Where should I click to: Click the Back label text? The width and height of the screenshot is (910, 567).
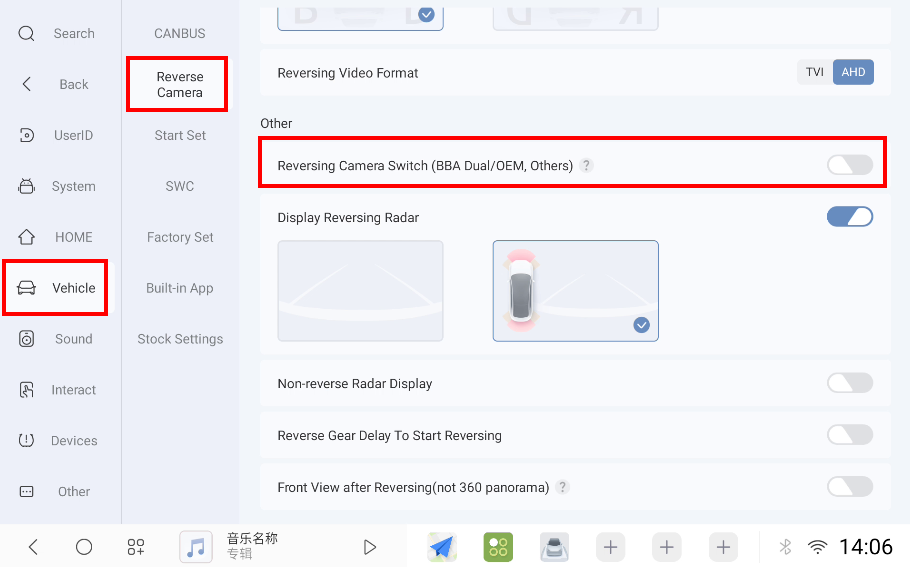point(74,84)
